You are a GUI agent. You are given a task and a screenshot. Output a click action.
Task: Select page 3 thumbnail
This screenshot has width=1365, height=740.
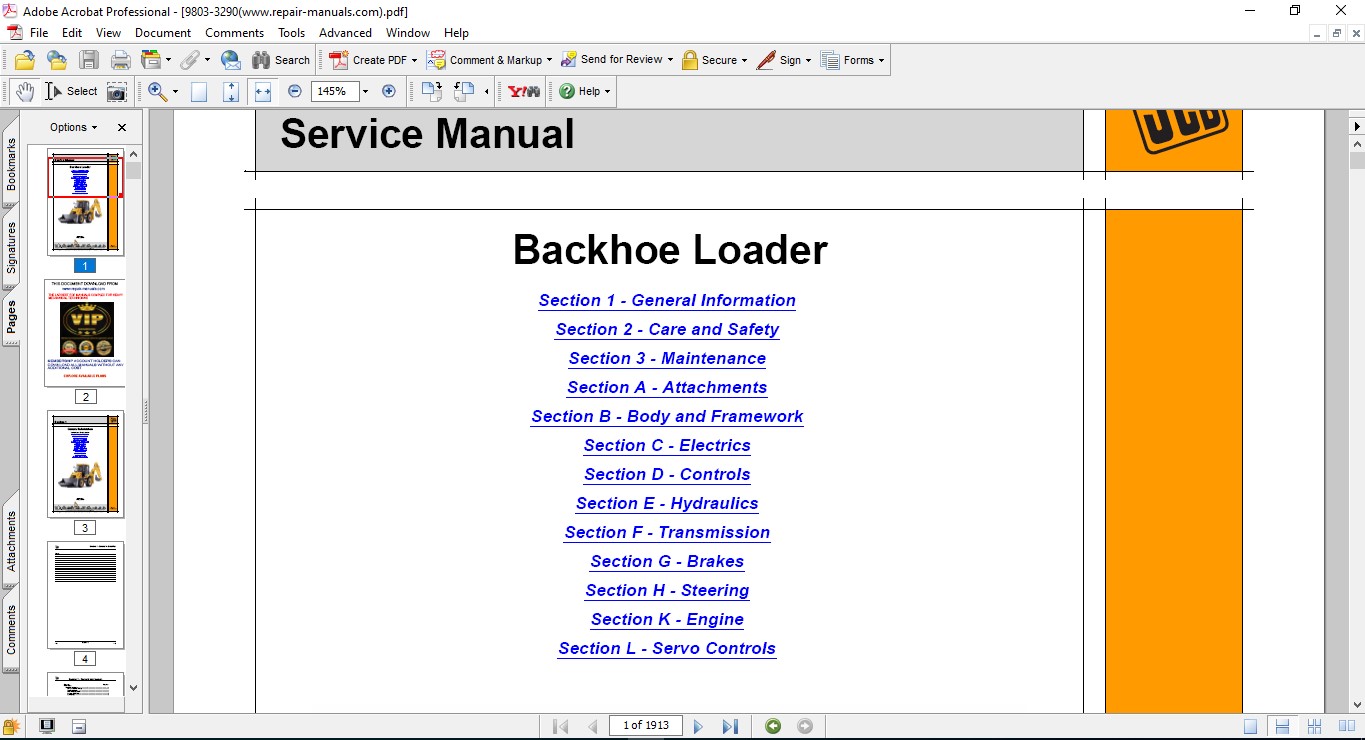click(85, 464)
